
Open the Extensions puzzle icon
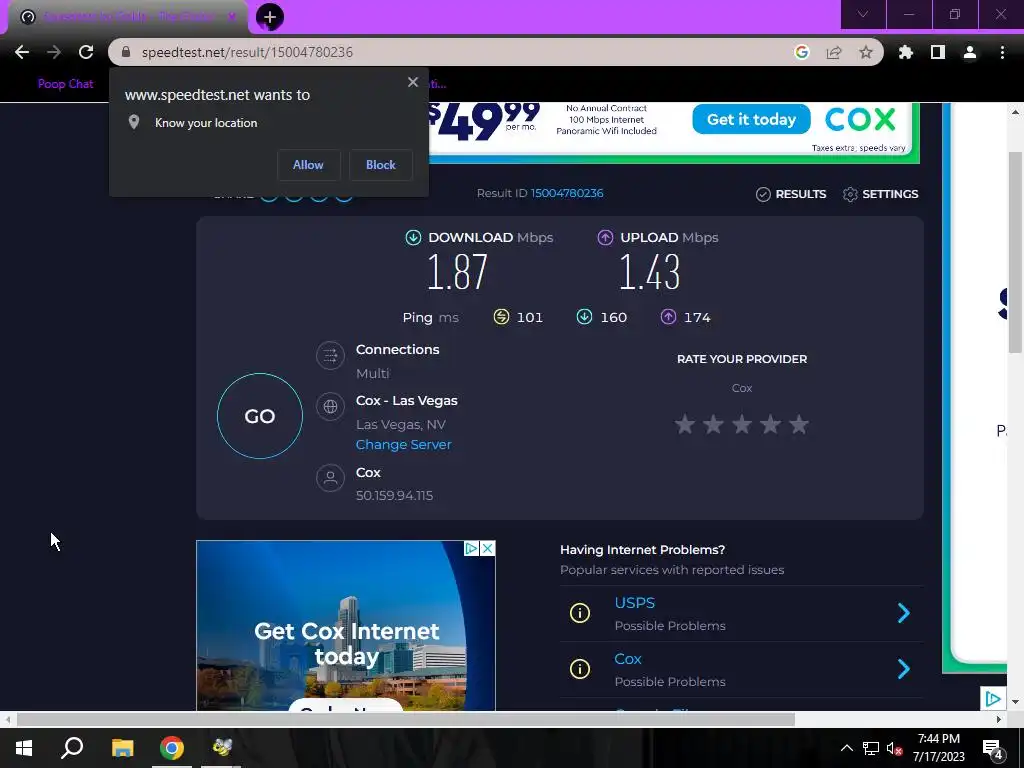[x=906, y=52]
